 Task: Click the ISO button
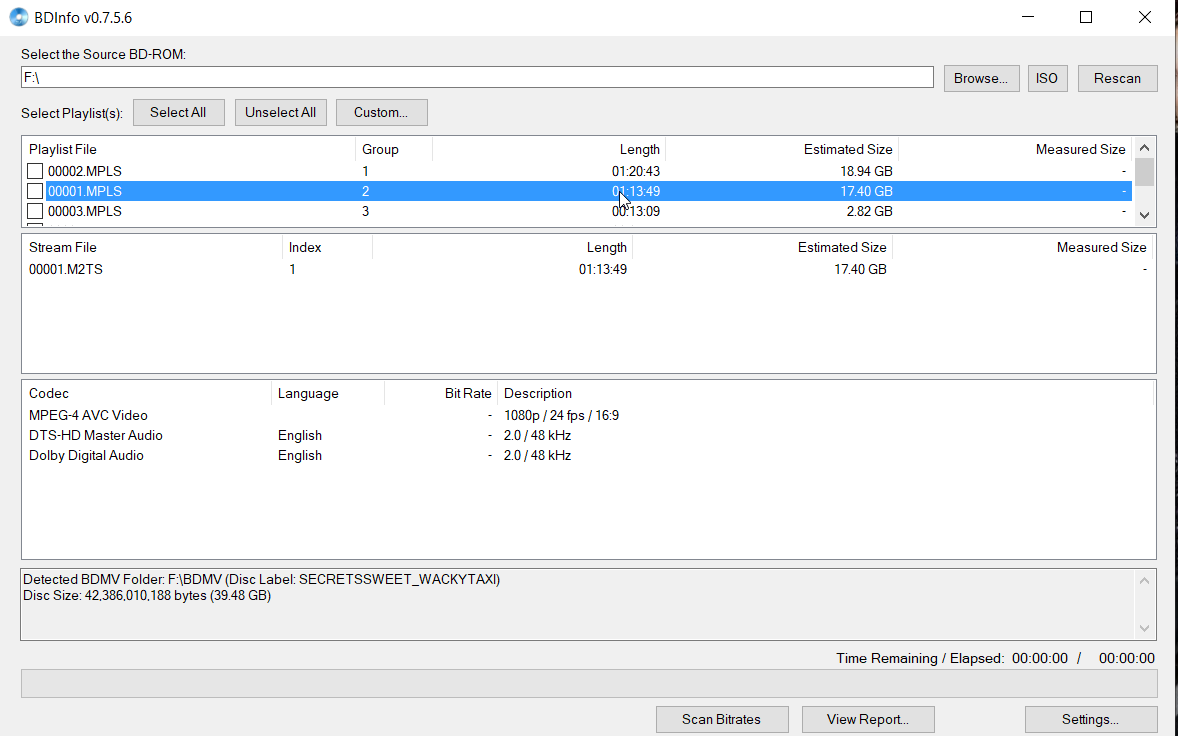[x=1047, y=78]
